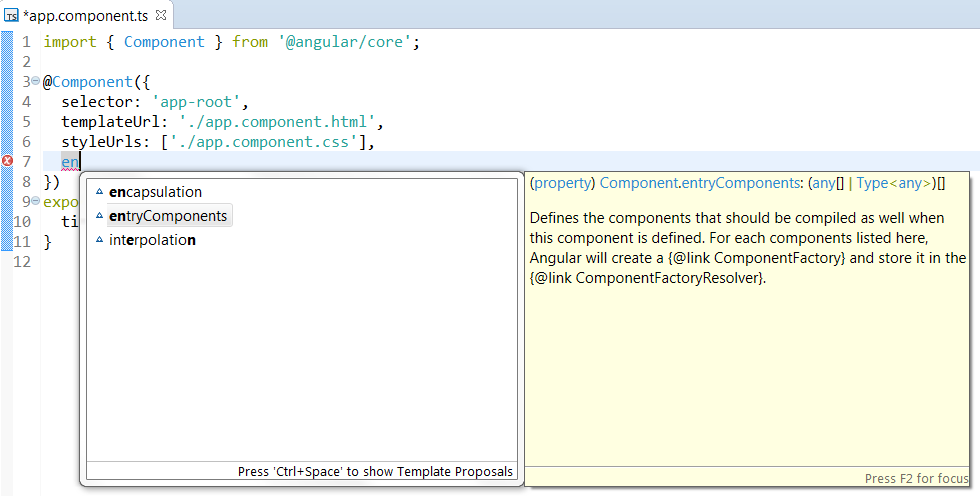Select the encapsulation completion proposal

click(155, 192)
